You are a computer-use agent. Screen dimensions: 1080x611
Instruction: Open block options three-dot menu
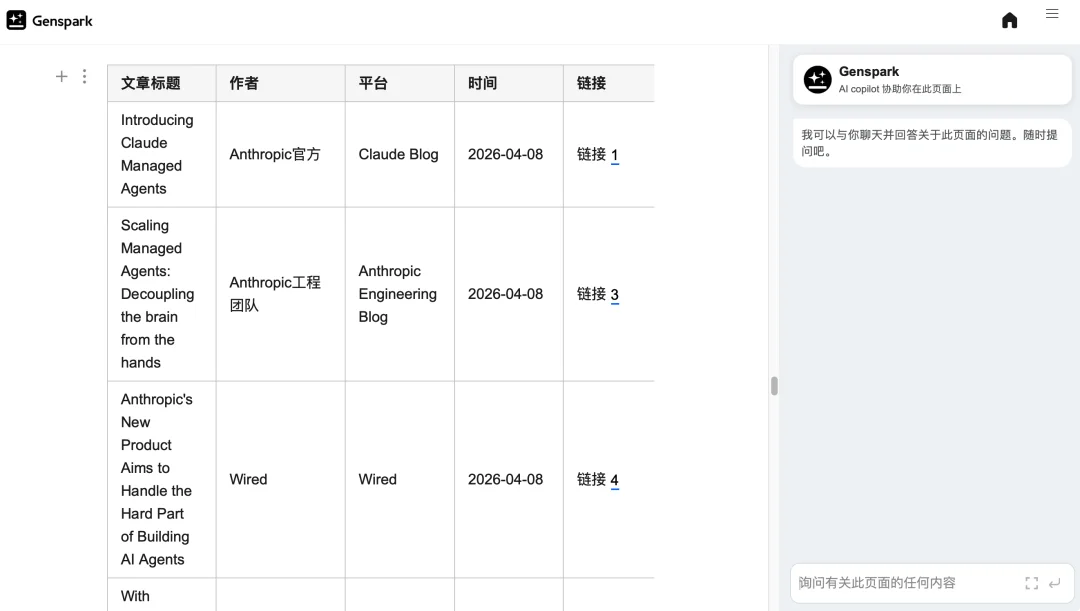point(85,76)
